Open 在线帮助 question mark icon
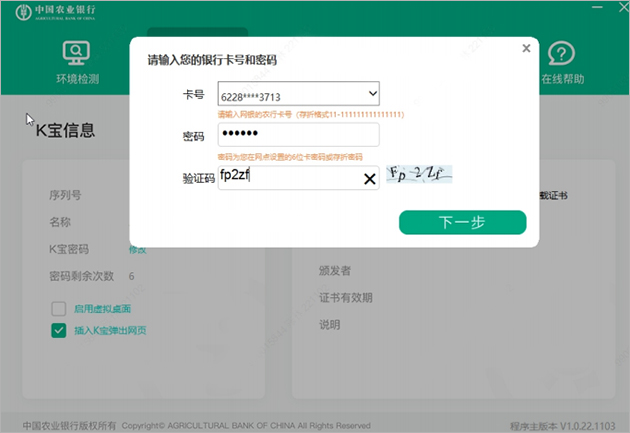 click(561, 53)
